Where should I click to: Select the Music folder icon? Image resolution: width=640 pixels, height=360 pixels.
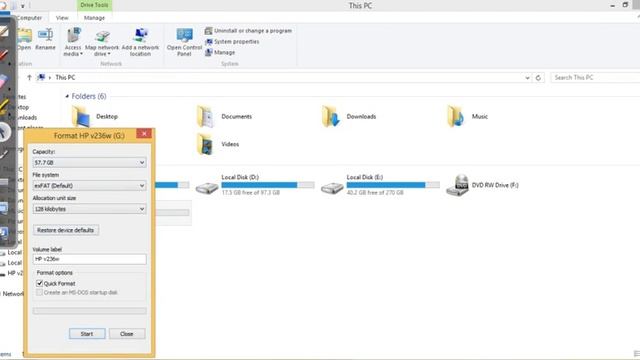pyautogui.click(x=456, y=116)
